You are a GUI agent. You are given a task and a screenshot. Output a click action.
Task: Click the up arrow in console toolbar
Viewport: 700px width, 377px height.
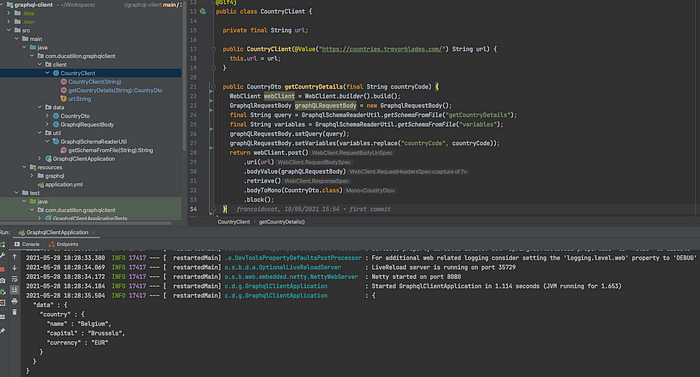pos(14,257)
